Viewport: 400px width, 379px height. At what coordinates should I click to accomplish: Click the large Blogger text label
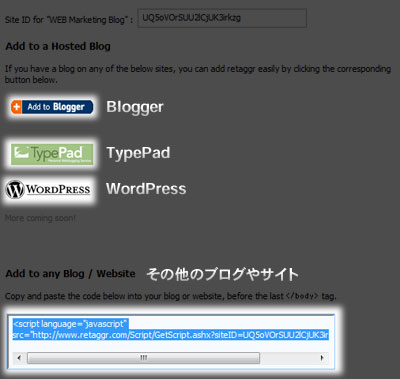135,107
